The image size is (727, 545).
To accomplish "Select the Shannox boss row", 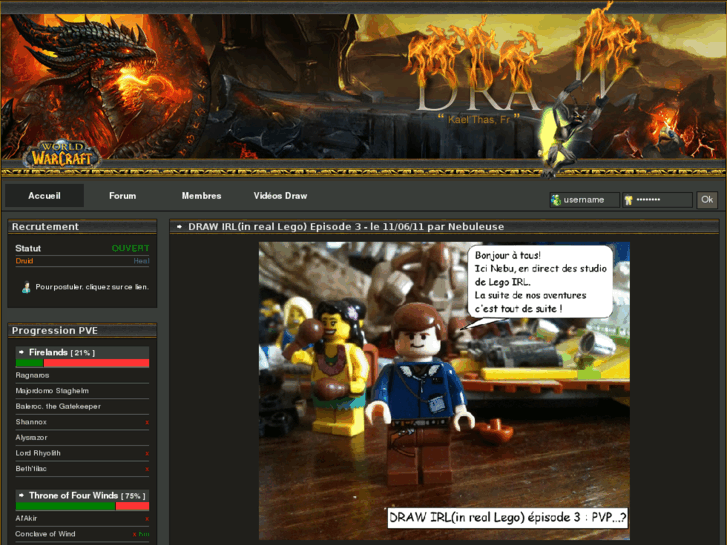I will click(83, 422).
